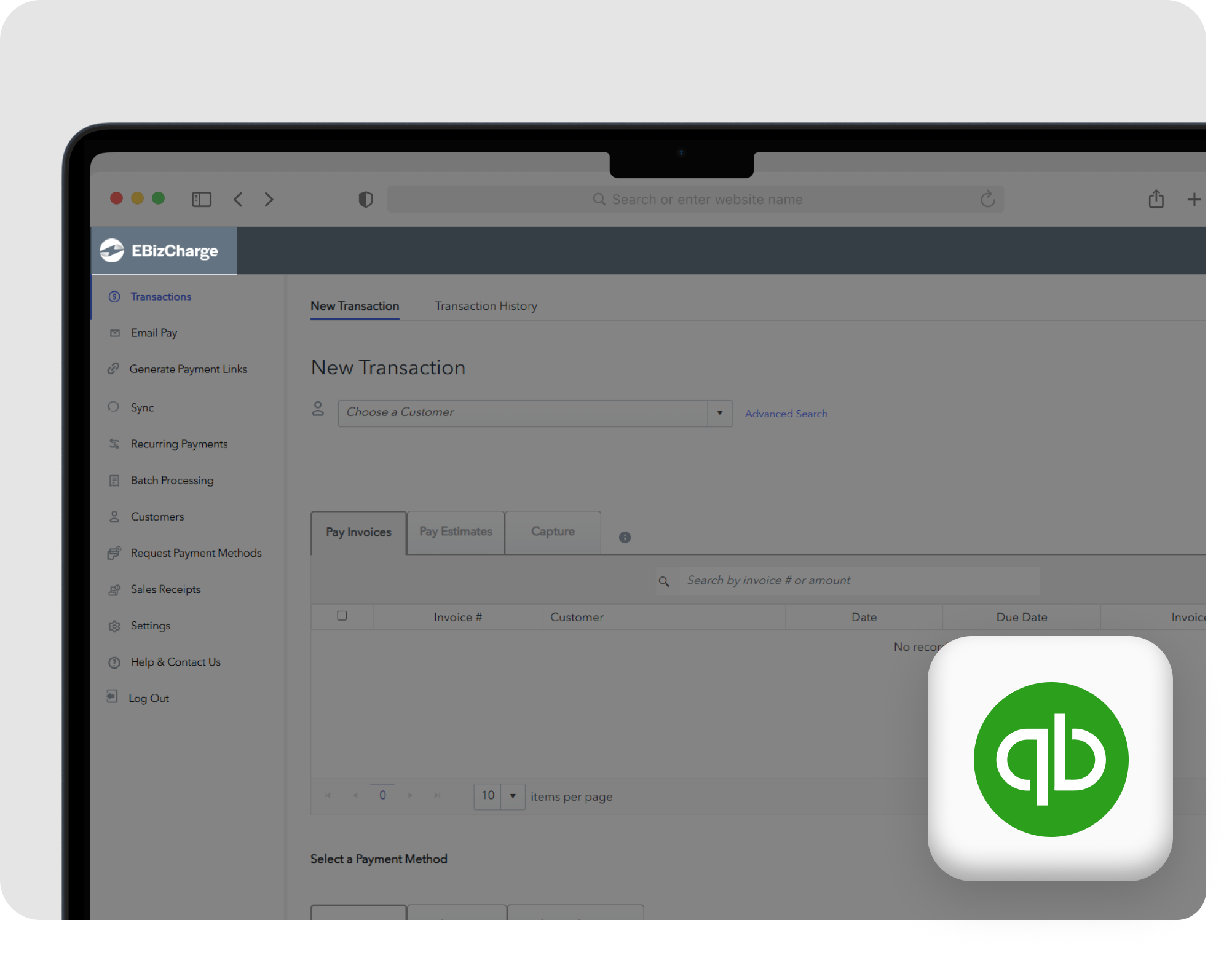
Task: Click the browser share icon
Action: pos(1156,198)
